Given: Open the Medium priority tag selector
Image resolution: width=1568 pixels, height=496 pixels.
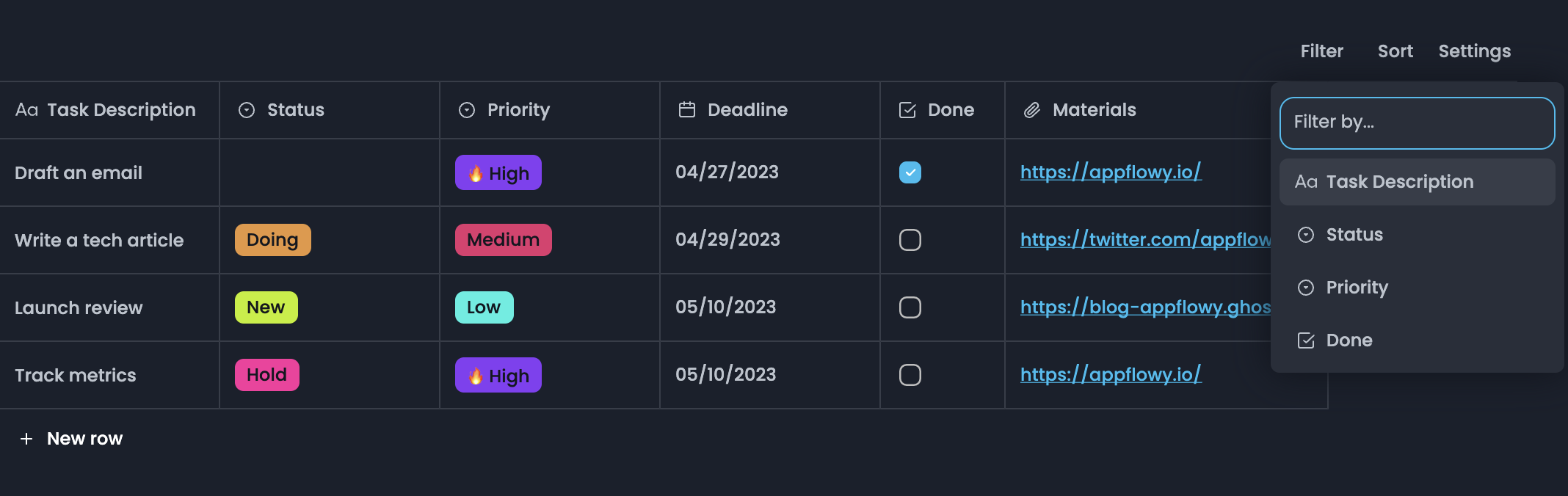Looking at the screenshot, I should tap(503, 240).
